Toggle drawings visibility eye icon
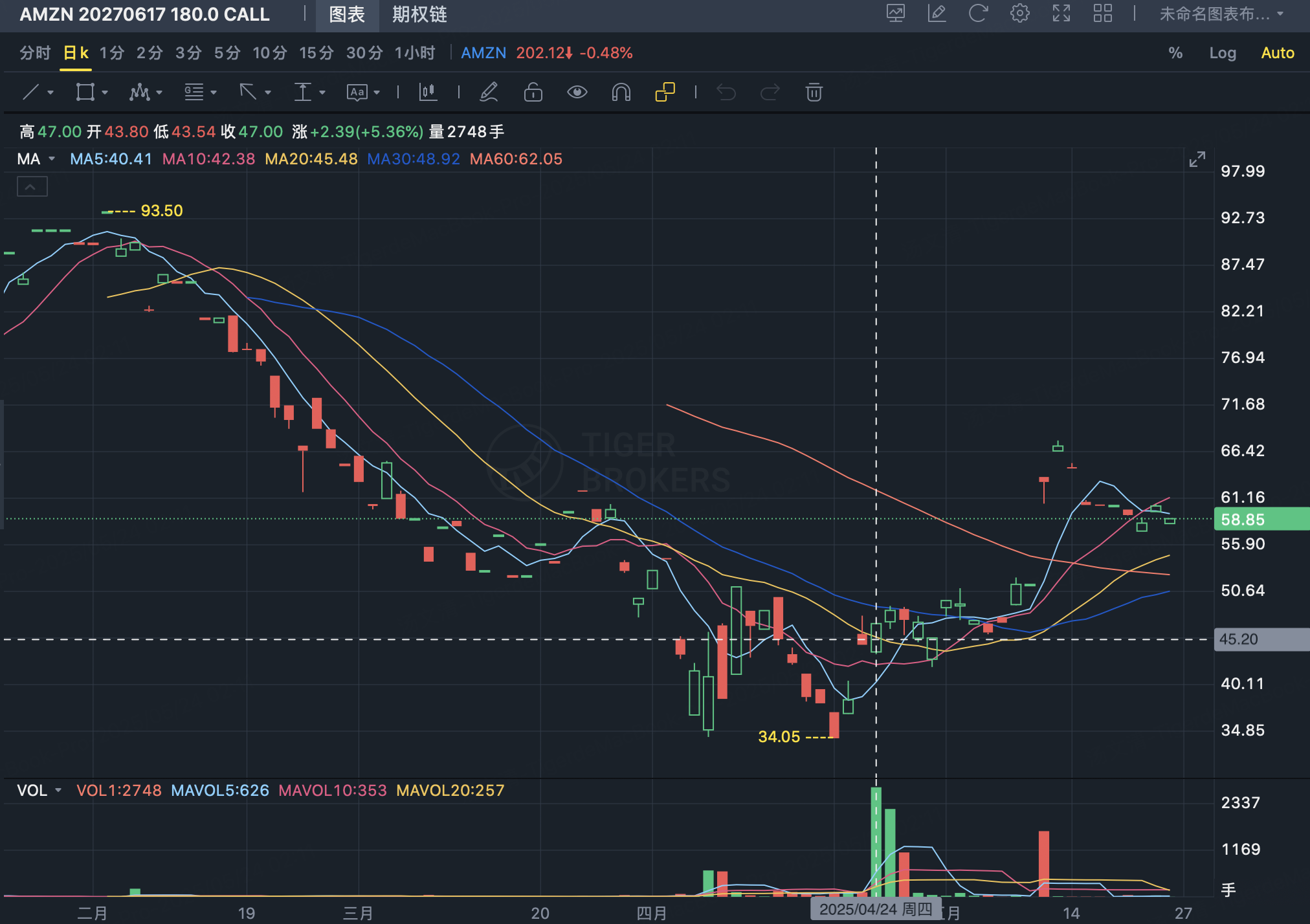Viewport: 1310px width, 924px height. tap(577, 93)
